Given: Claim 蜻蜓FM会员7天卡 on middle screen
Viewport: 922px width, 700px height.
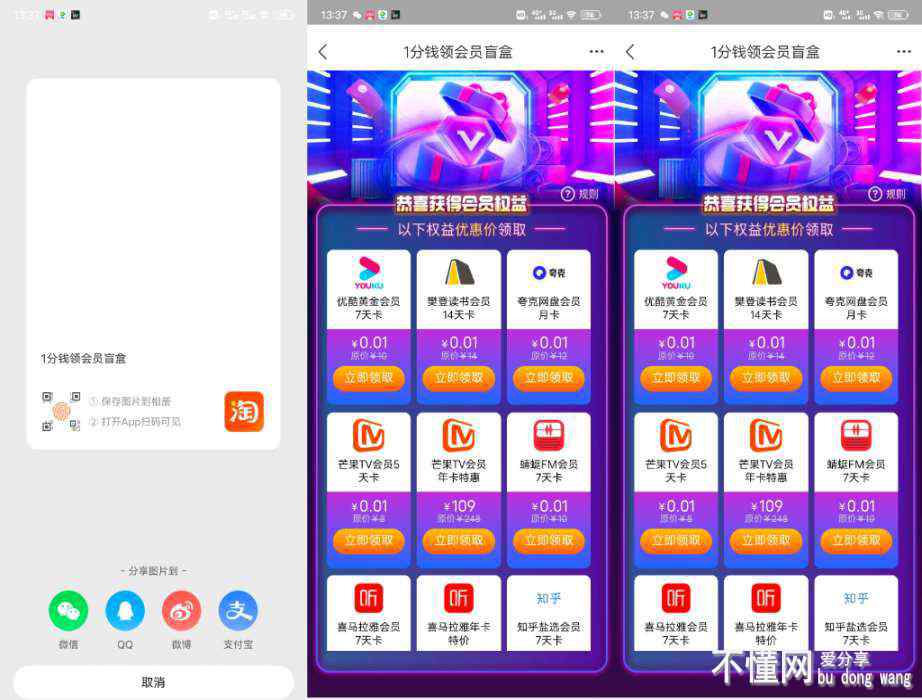Looking at the screenshot, I should (x=549, y=541).
